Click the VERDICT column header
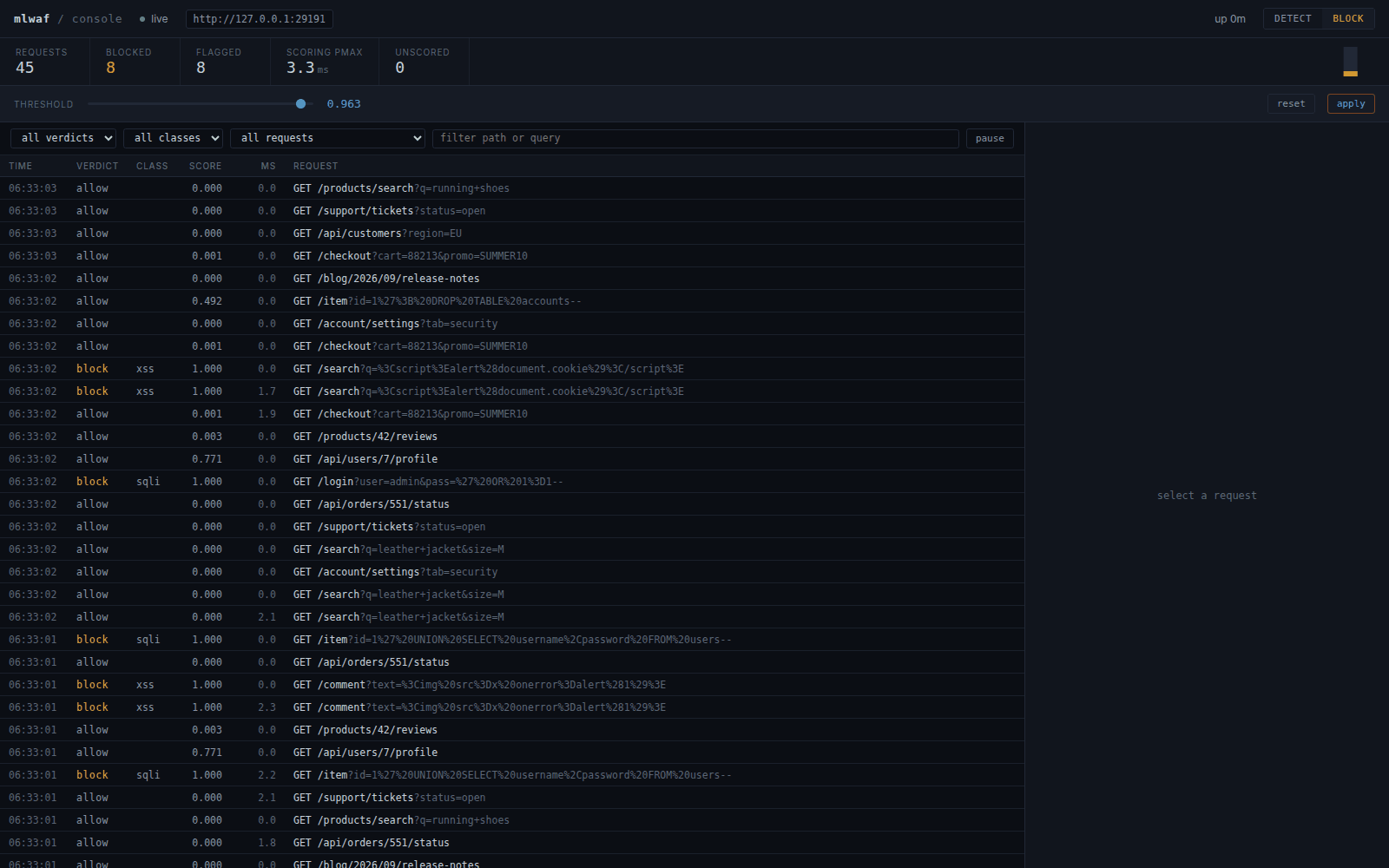This screenshot has height=868, width=1389. pos(97,166)
